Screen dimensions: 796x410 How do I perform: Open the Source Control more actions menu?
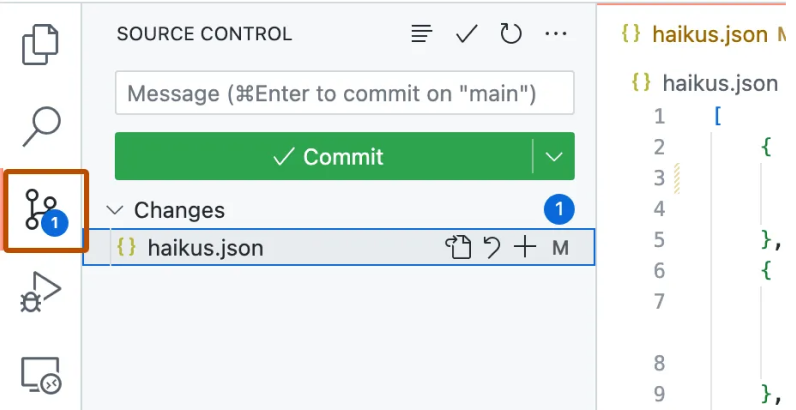point(555,34)
